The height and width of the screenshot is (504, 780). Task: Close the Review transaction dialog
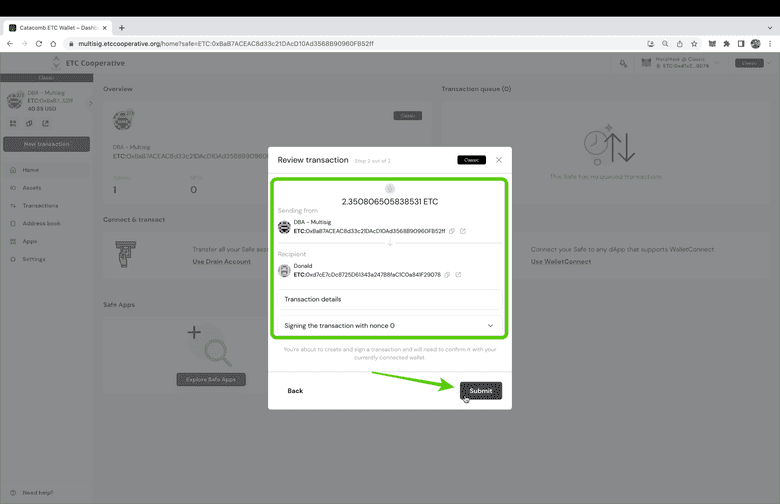(499, 160)
